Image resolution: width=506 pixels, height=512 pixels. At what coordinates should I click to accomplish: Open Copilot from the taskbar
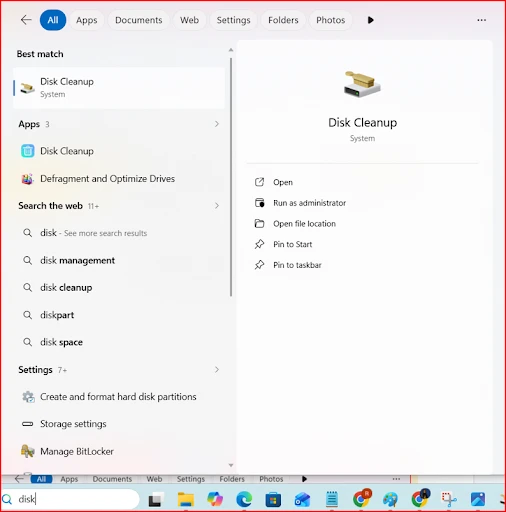point(215,499)
